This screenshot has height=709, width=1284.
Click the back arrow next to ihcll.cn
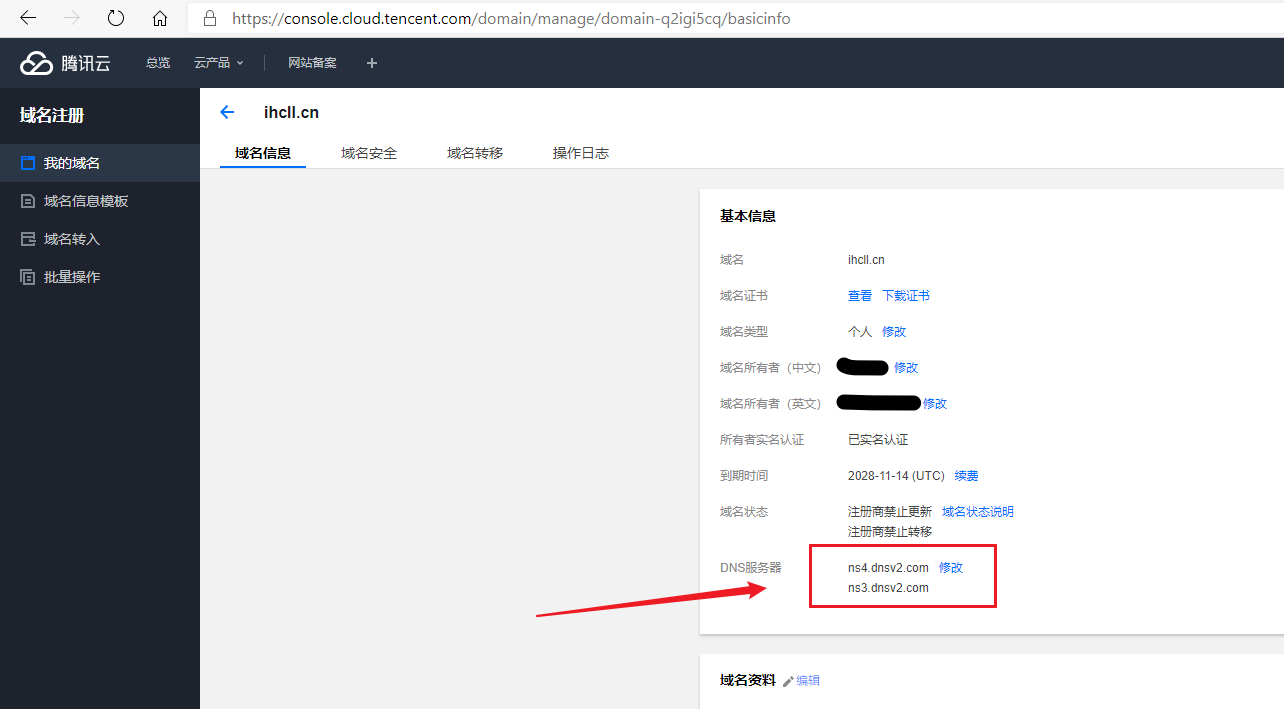(x=227, y=112)
